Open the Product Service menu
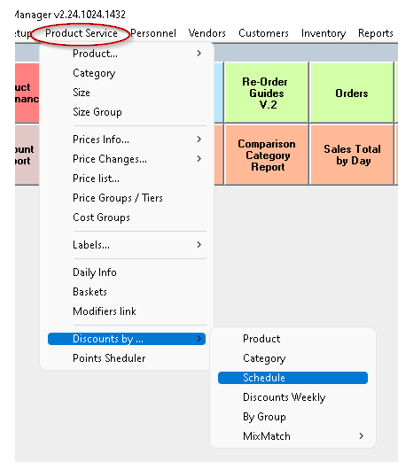 pyautogui.click(x=81, y=33)
